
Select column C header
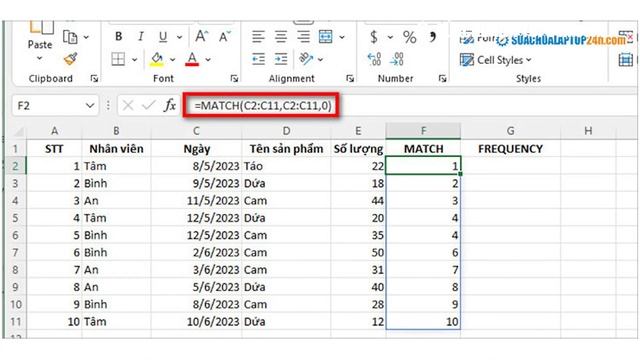(196, 131)
